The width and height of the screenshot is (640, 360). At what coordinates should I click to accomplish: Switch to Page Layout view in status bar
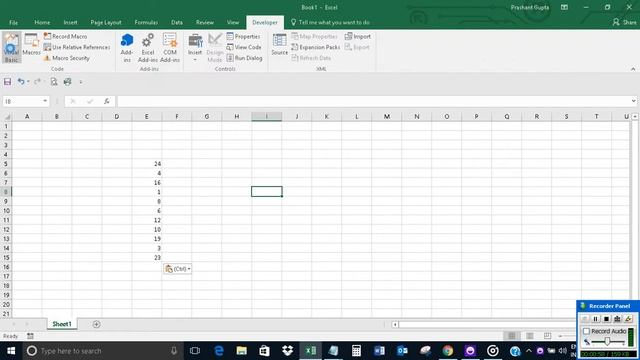pyautogui.click(x=529, y=336)
